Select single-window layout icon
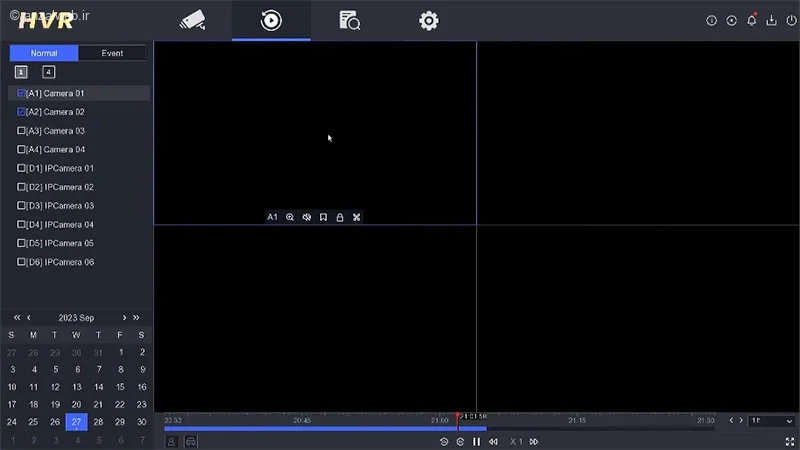The width and height of the screenshot is (800, 450). click(21, 72)
